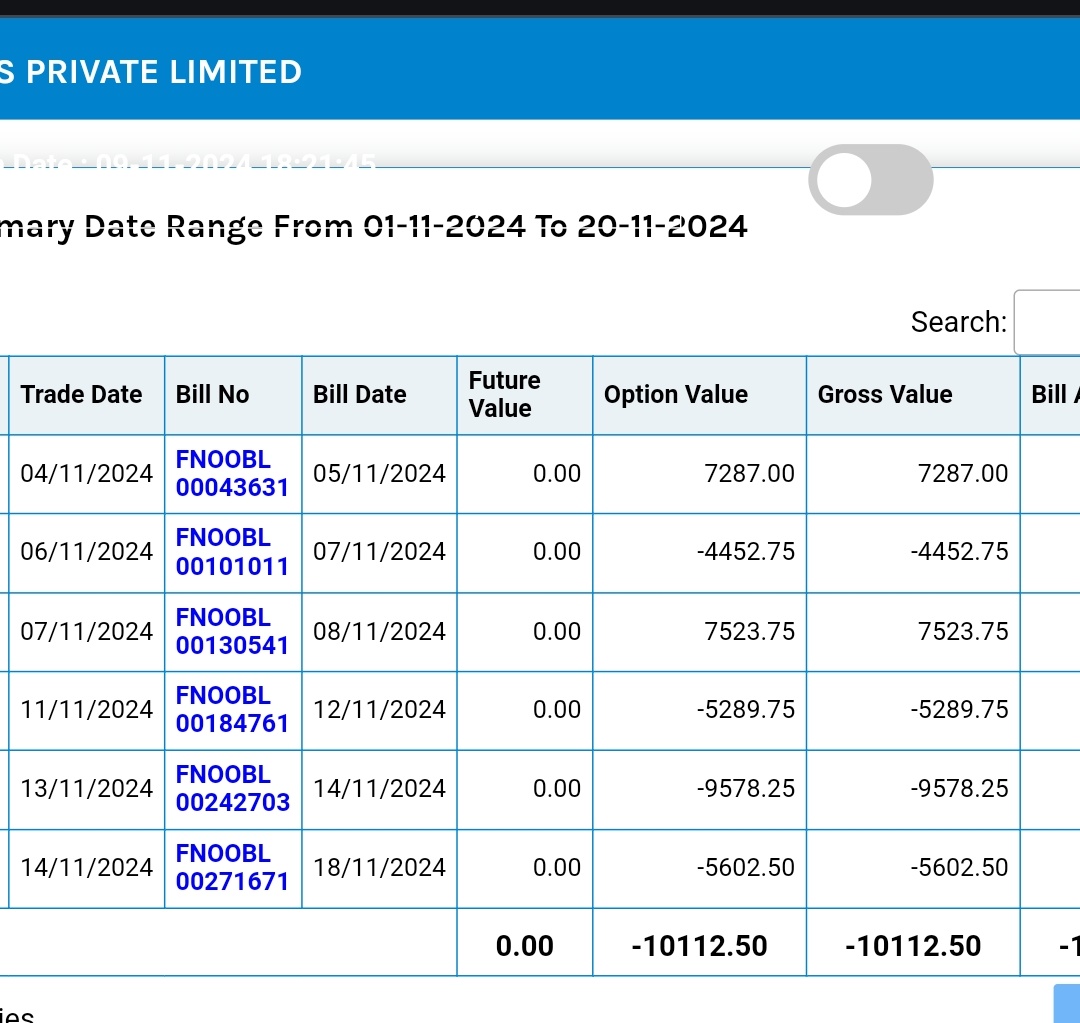Screen dimensions: 1080x1023
Task: Select bill date 05/11/2024 cell
Action: [x=380, y=474]
